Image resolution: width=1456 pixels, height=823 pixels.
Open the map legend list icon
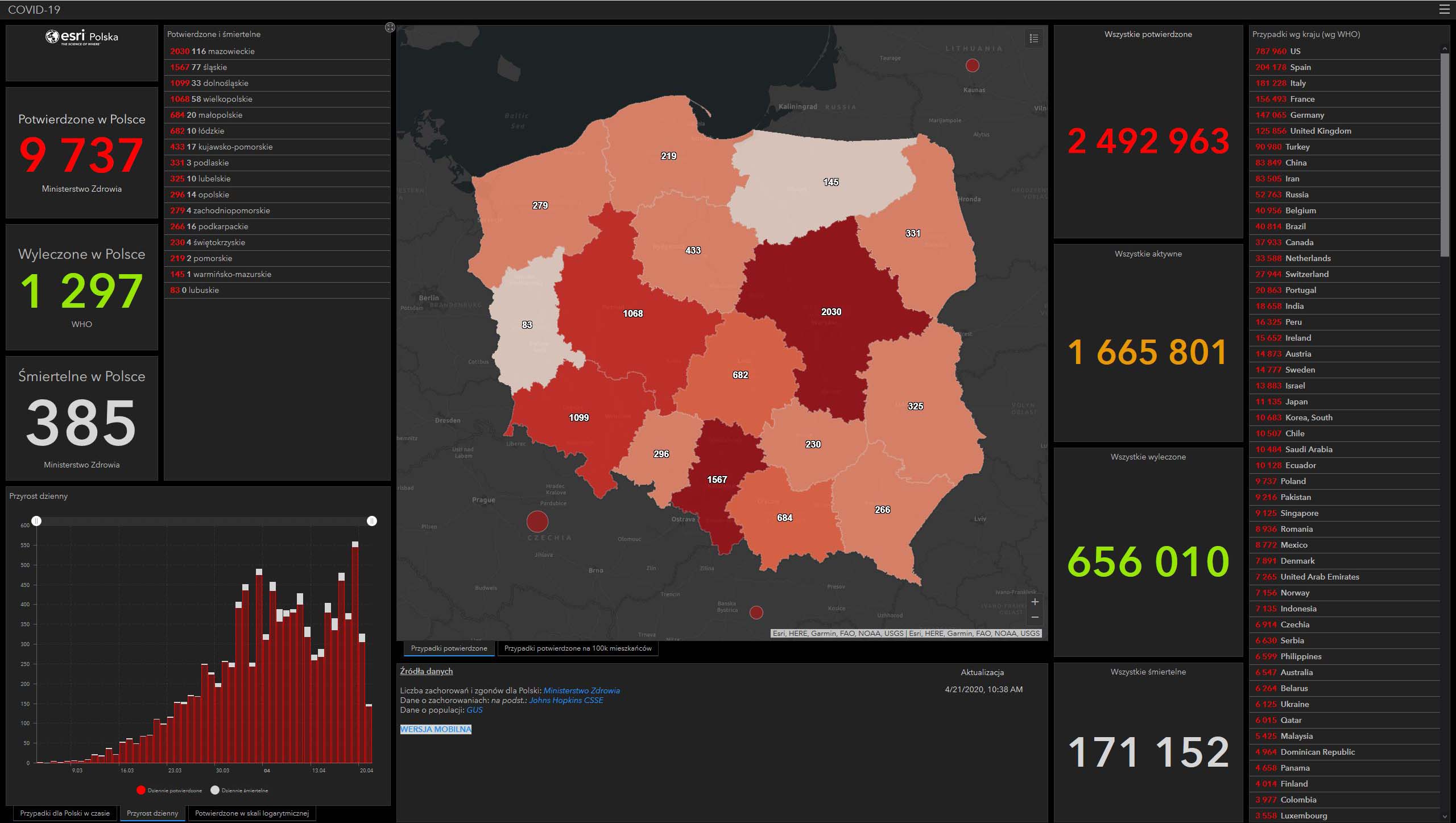click(x=1034, y=38)
